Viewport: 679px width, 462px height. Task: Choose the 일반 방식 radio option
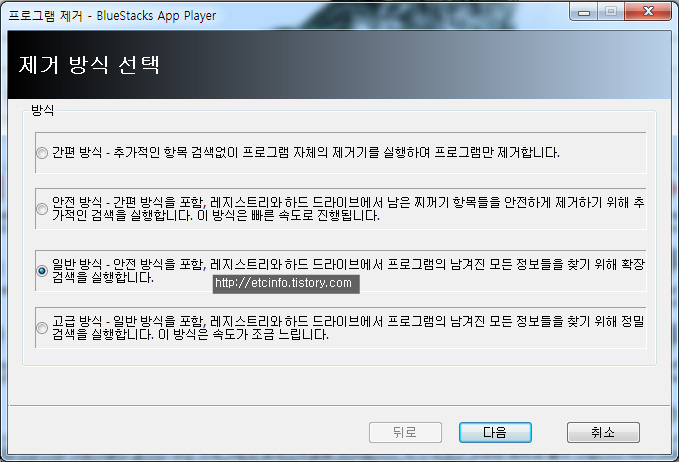coord(42,271)
